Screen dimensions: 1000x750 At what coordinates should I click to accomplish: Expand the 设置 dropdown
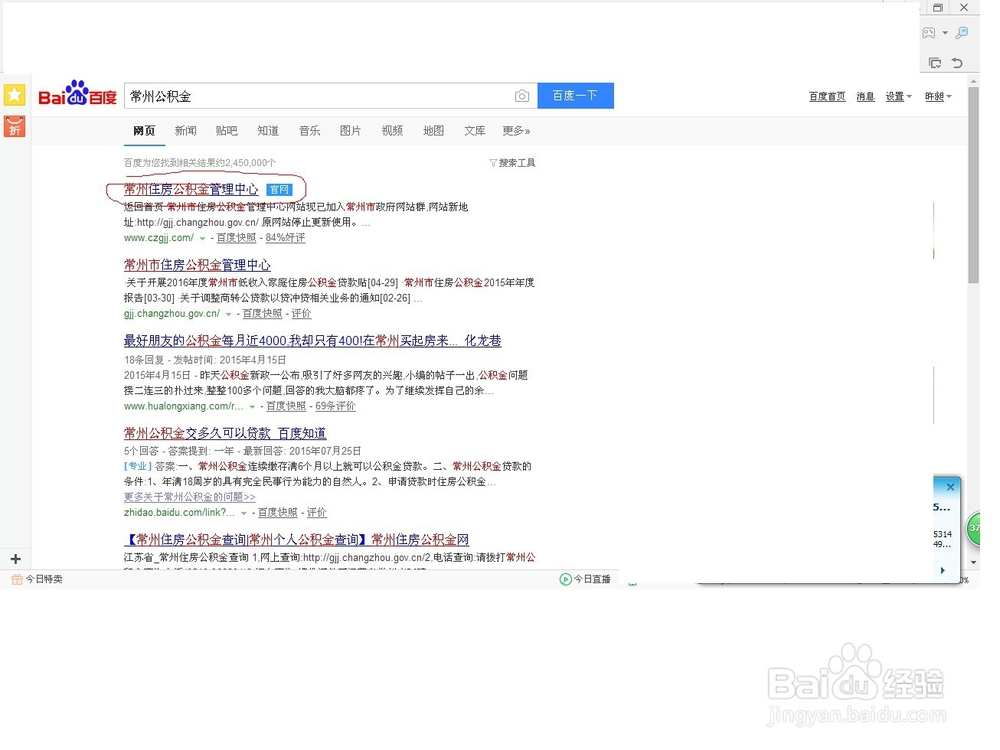[899, 96]
